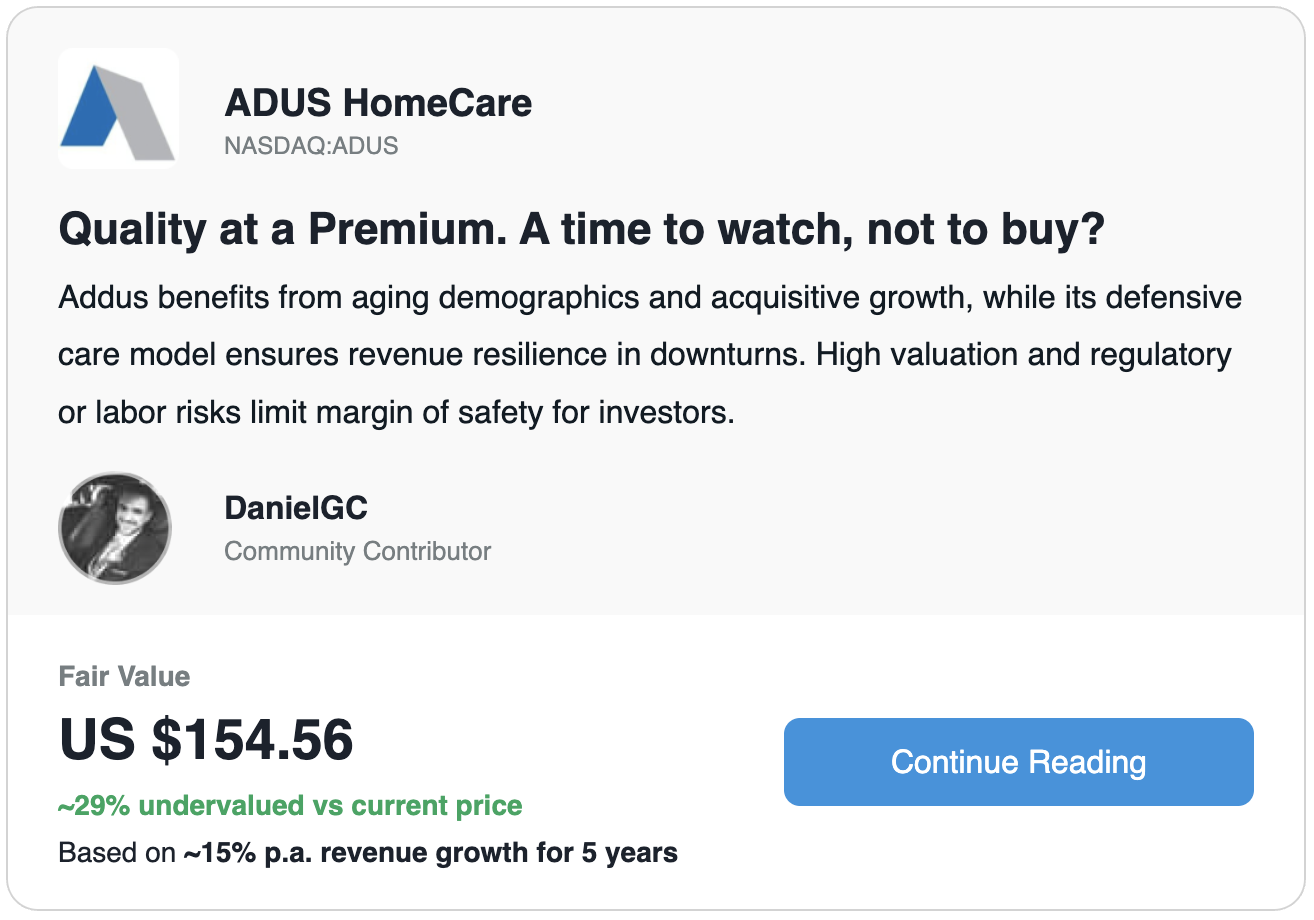The width and height of the screenshot is (1314, 920).
Task: Open the ADUS HomeCare company name
Action: (378, 102)
